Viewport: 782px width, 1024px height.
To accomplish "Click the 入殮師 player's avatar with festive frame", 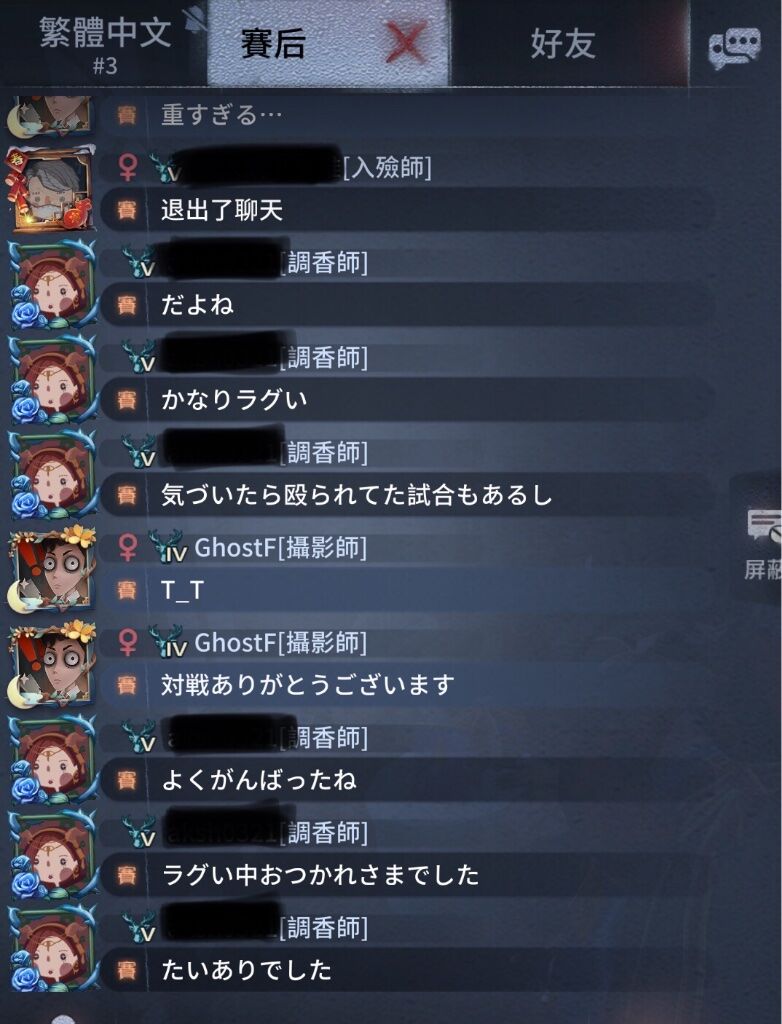I will click(51, 189).
